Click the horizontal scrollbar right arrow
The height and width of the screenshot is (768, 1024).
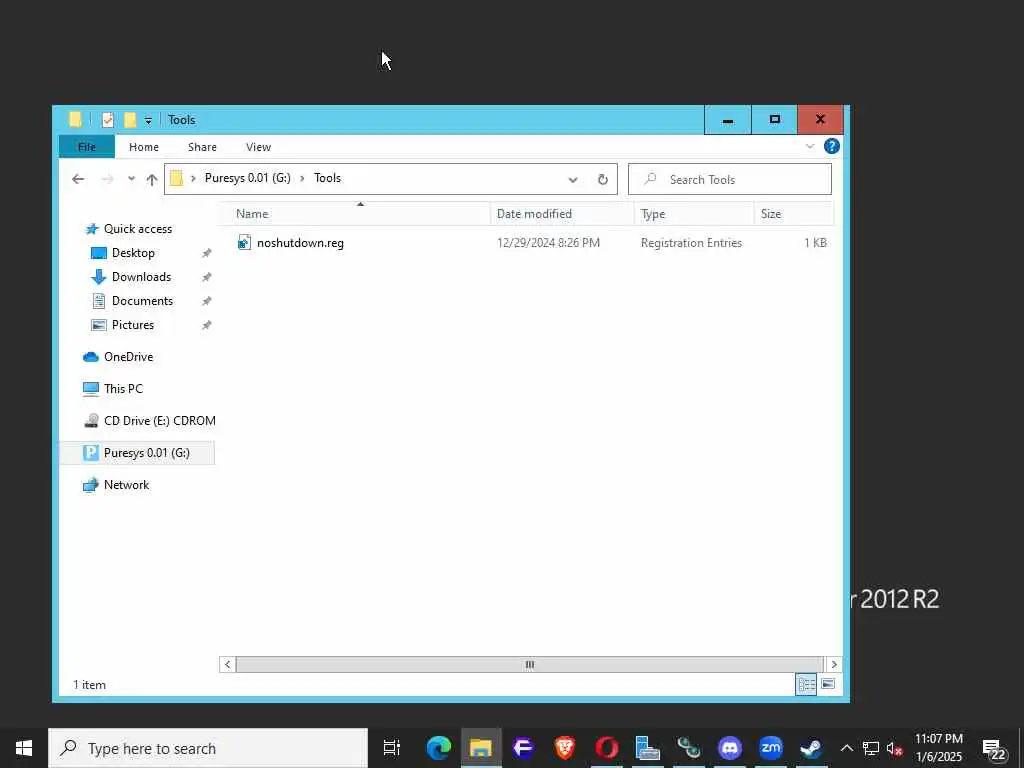tap(834, 665)
